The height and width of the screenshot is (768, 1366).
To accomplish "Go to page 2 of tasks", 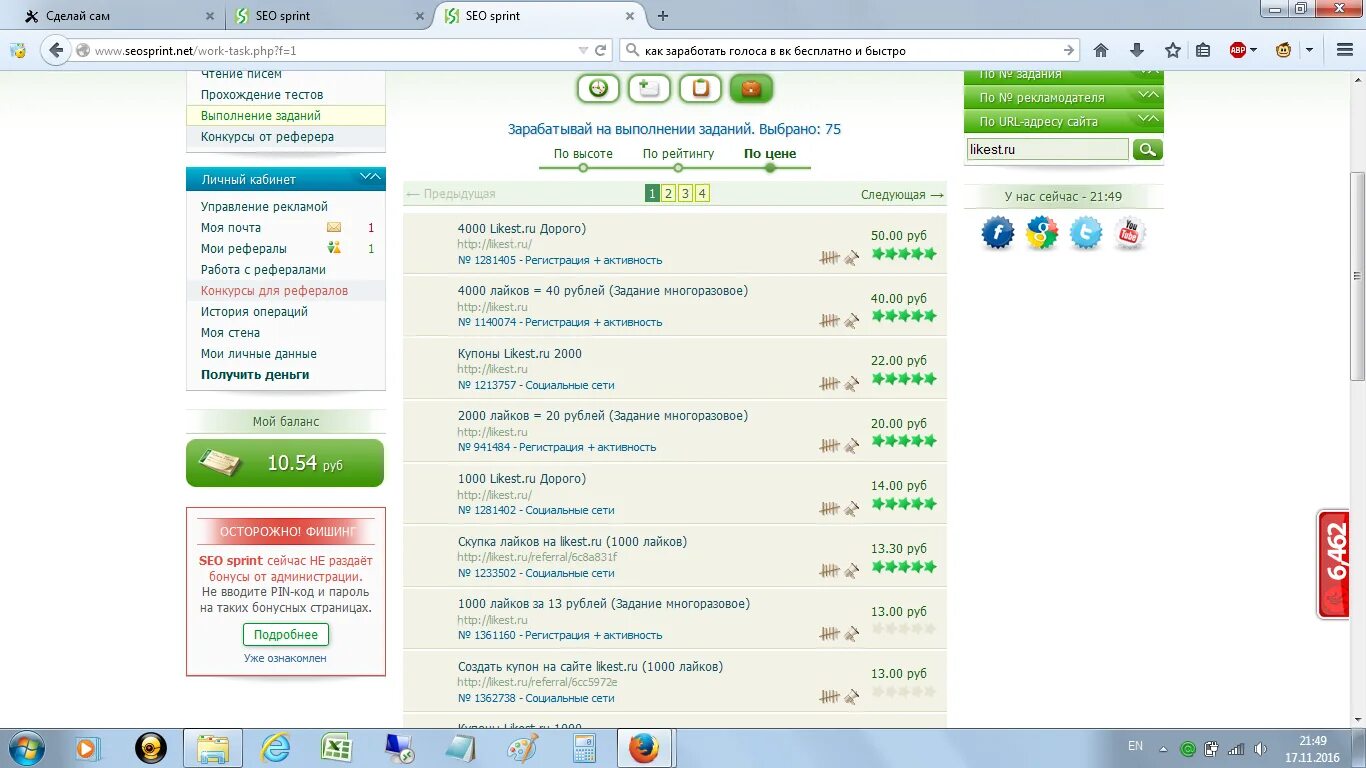I will (x=669, y=194).
